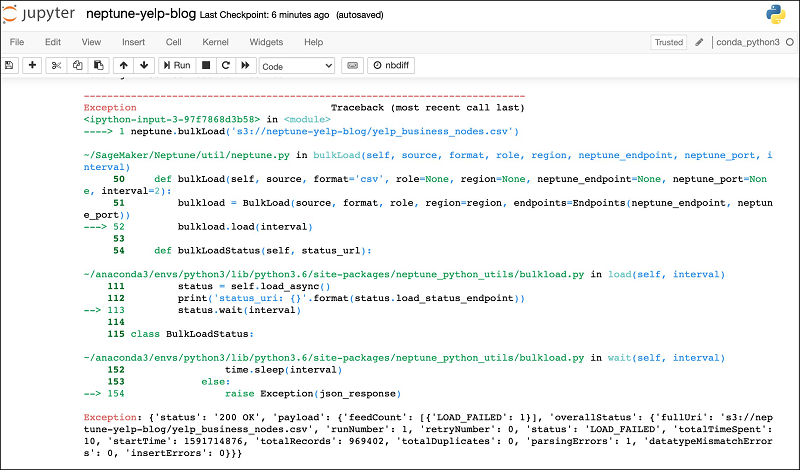Save and checkpoint the notebook
Viewport: 800px width, 470px height.
(9, 65)
